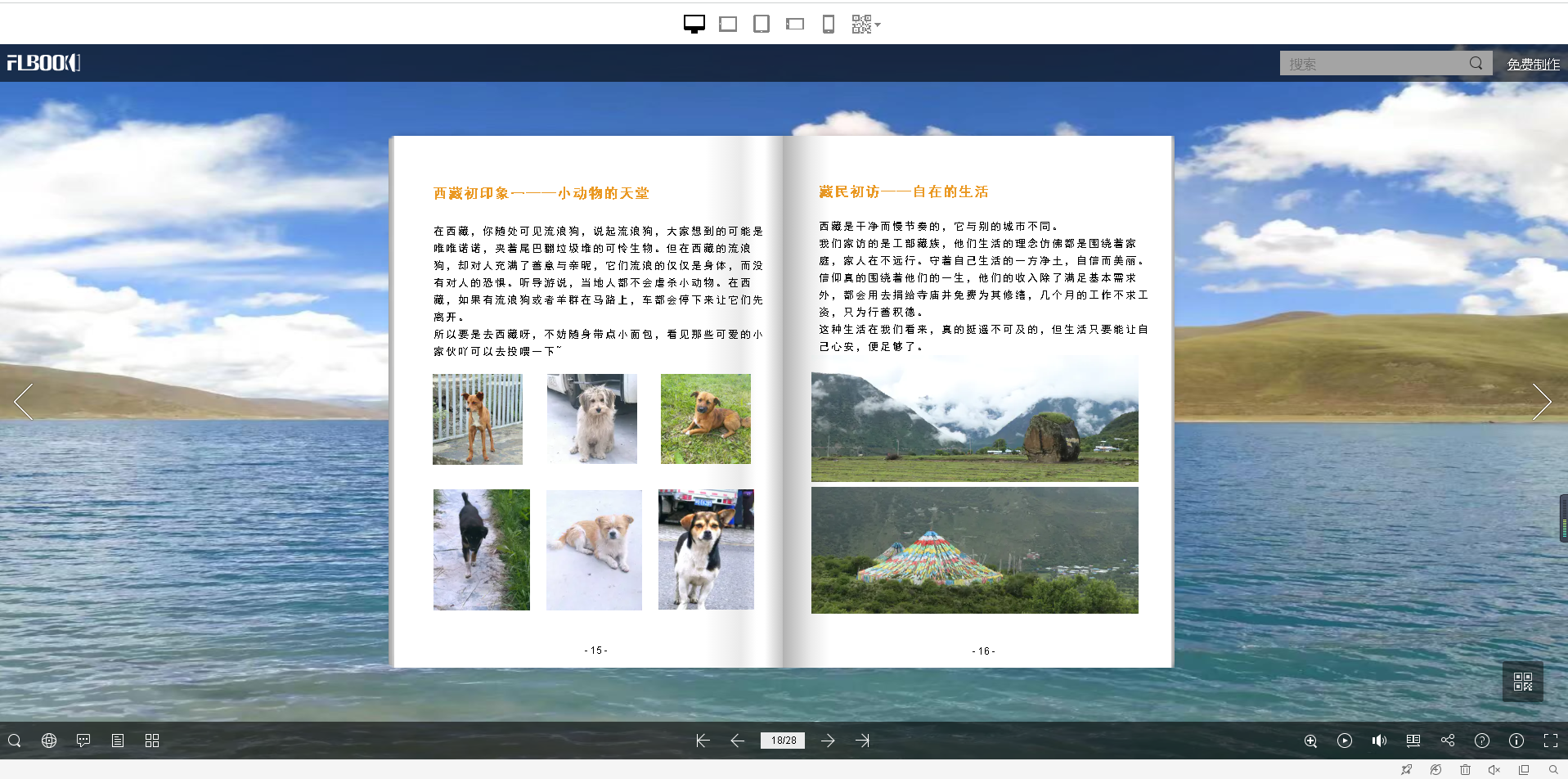1568x779 pixels.
Task: Click the black dog walking photo
Action: pos(482,550)
